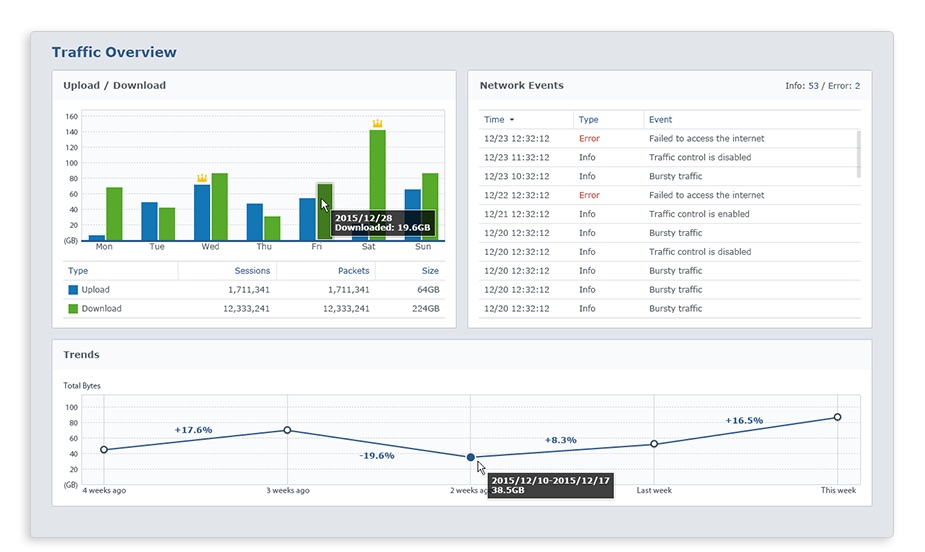Open the Info count 53 link
Viewport: 925px width, 552px height.
coord(814,86)
